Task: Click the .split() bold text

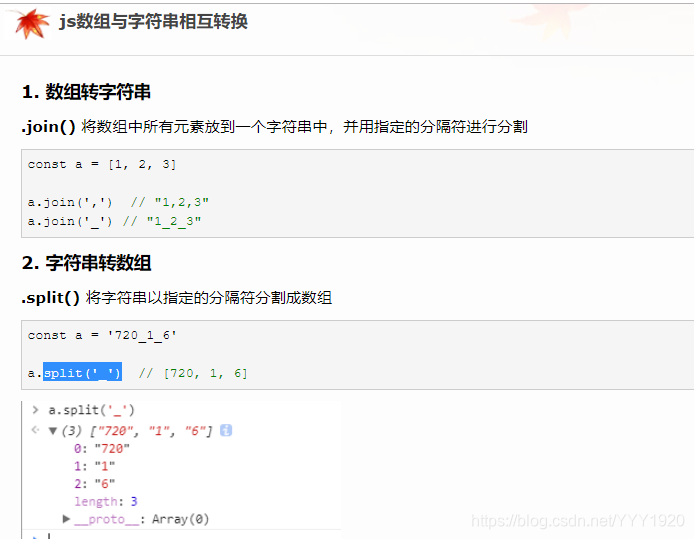Action: click(50, 298)
